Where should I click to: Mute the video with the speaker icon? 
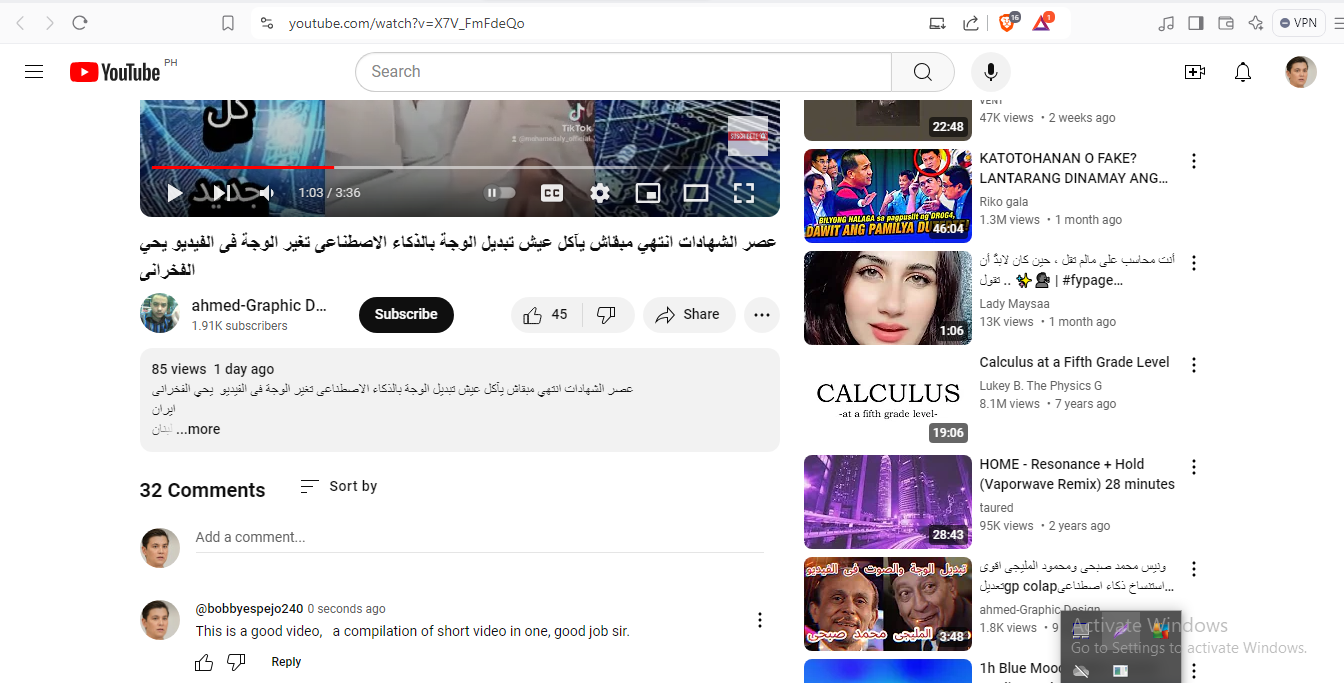pos(265,193)
